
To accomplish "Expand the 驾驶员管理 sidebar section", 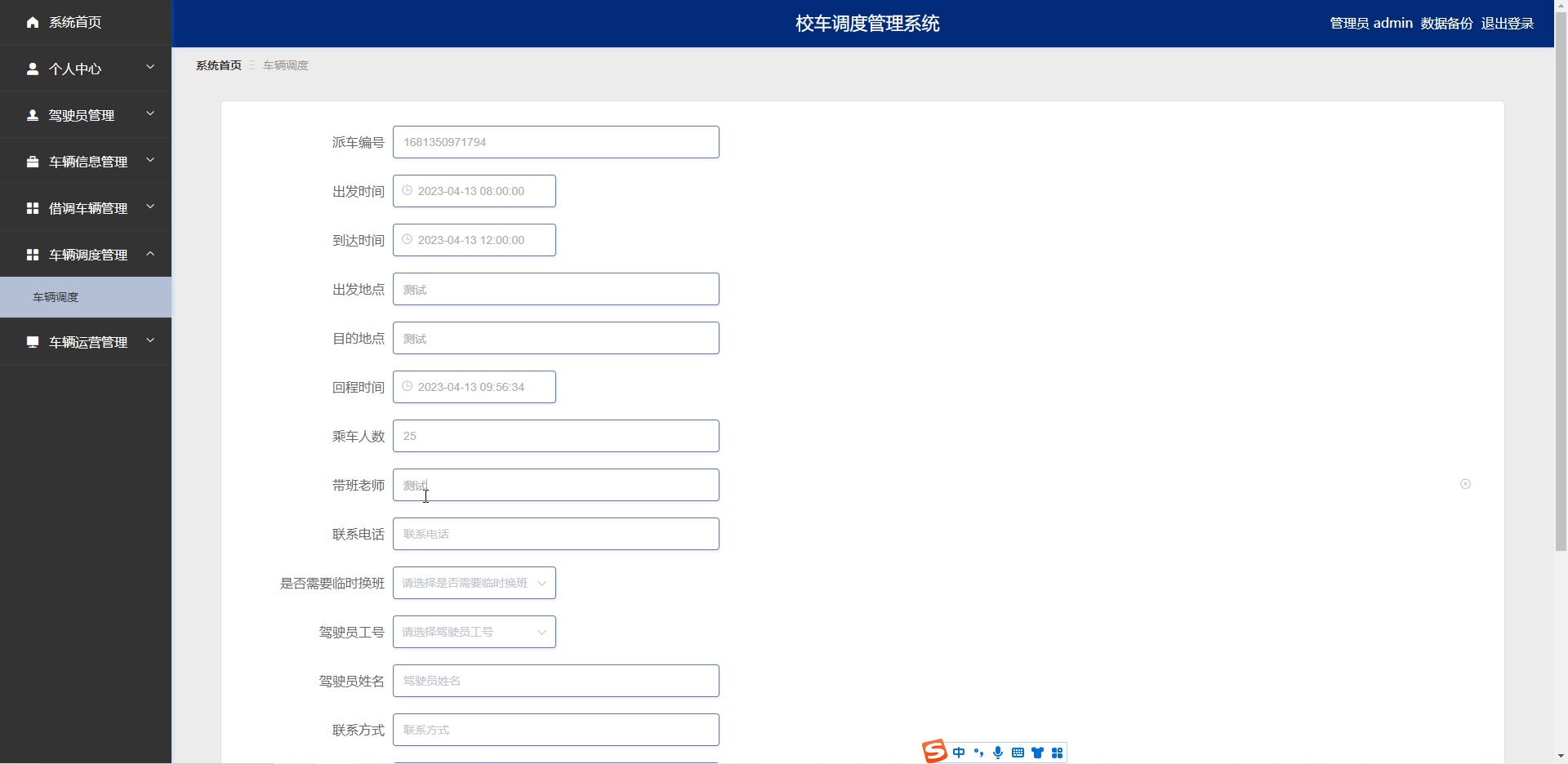I will (x=86, y=114).
